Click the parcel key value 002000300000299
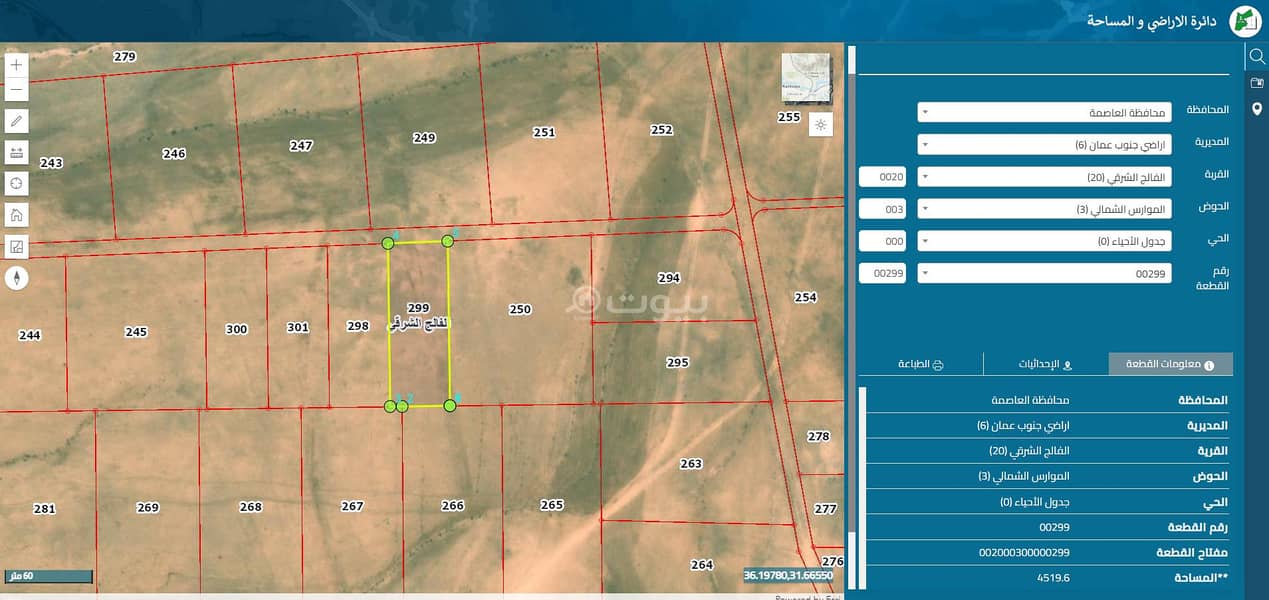This screenshot has width=1269, height=600. [1024, 553]
